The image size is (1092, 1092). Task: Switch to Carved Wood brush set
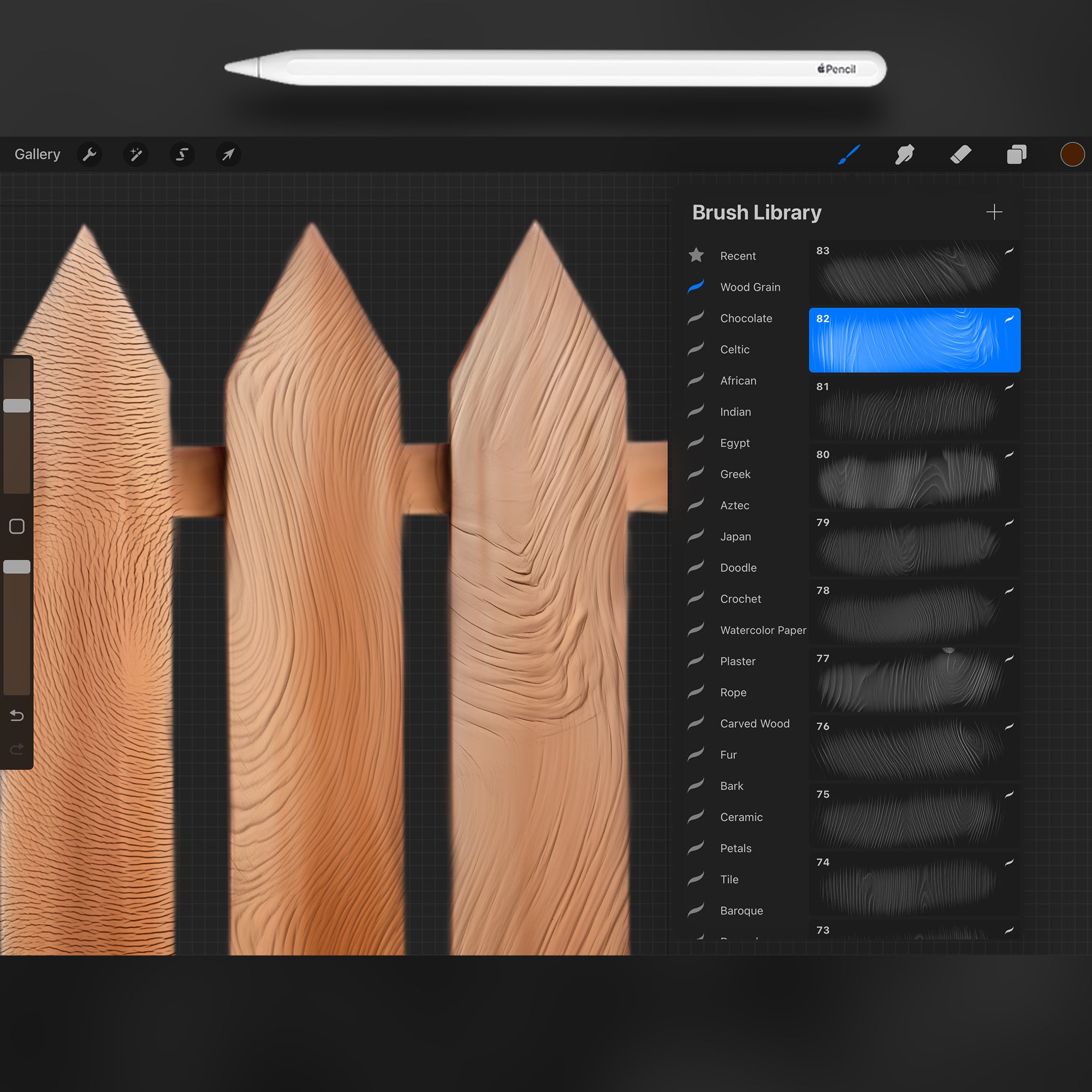(x=754, y=723)
